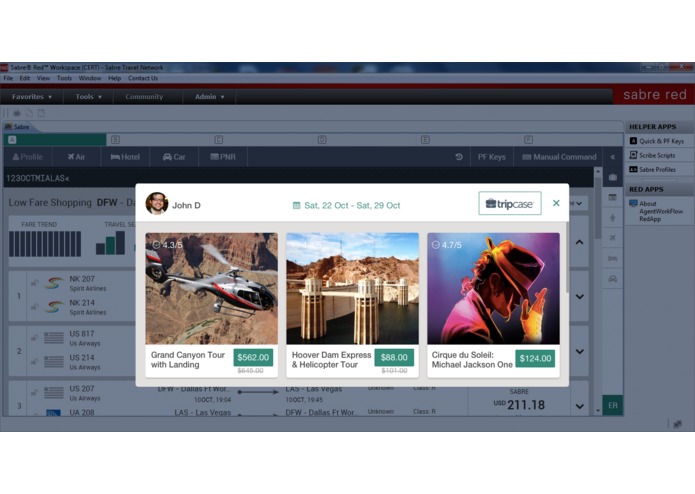Open the Car tab
Viewport: 695px width, 494px height.
[x=174, y=157]
